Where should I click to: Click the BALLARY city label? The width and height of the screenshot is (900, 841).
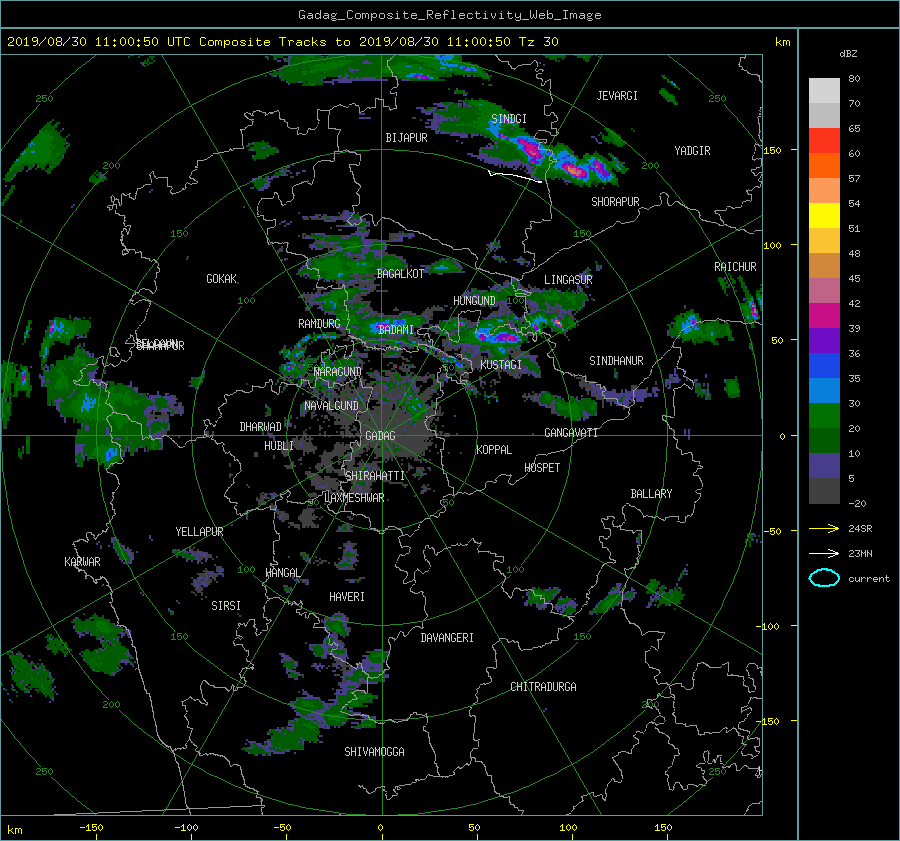tap(651, 494)
